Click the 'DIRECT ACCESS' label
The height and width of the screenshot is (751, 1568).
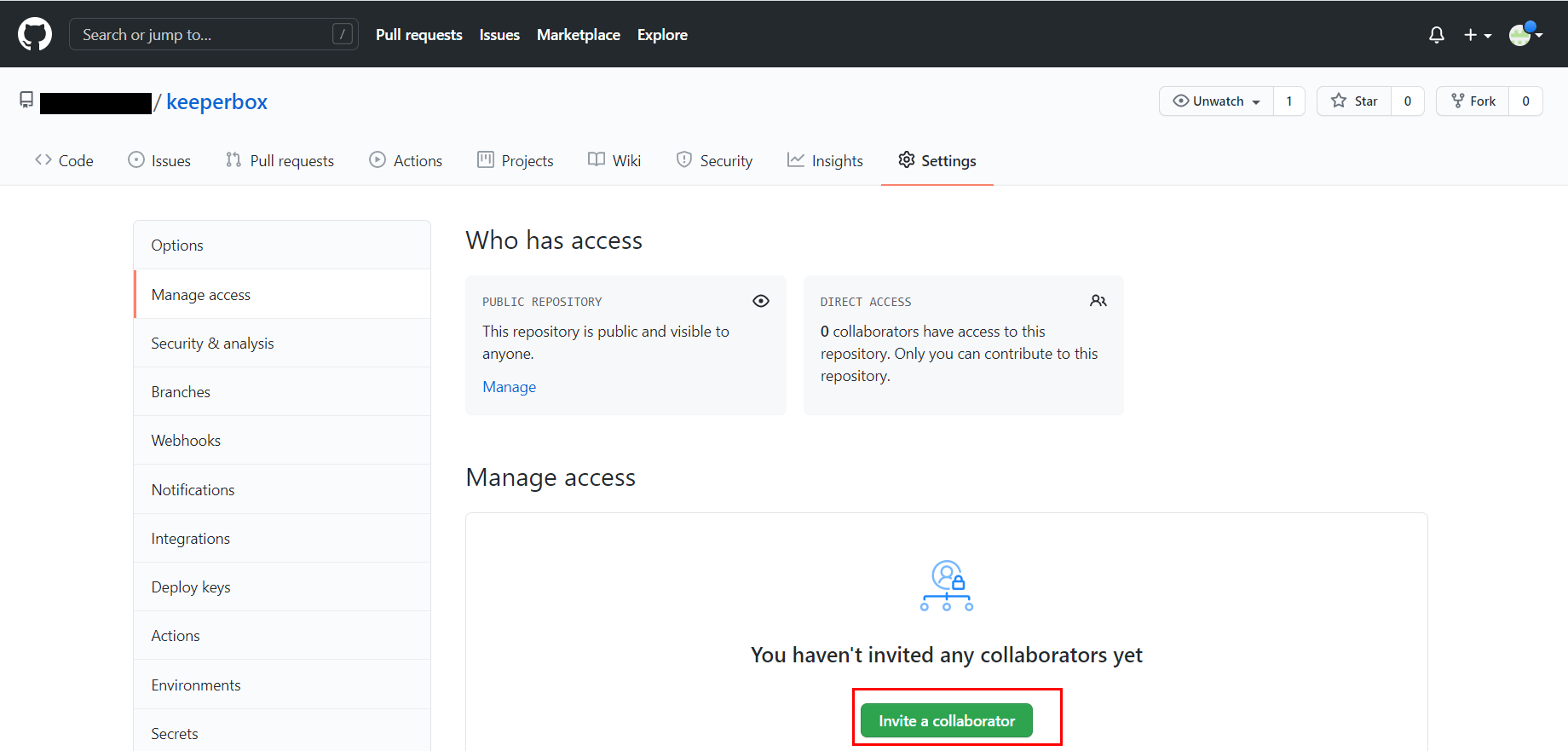pos(866,302)
